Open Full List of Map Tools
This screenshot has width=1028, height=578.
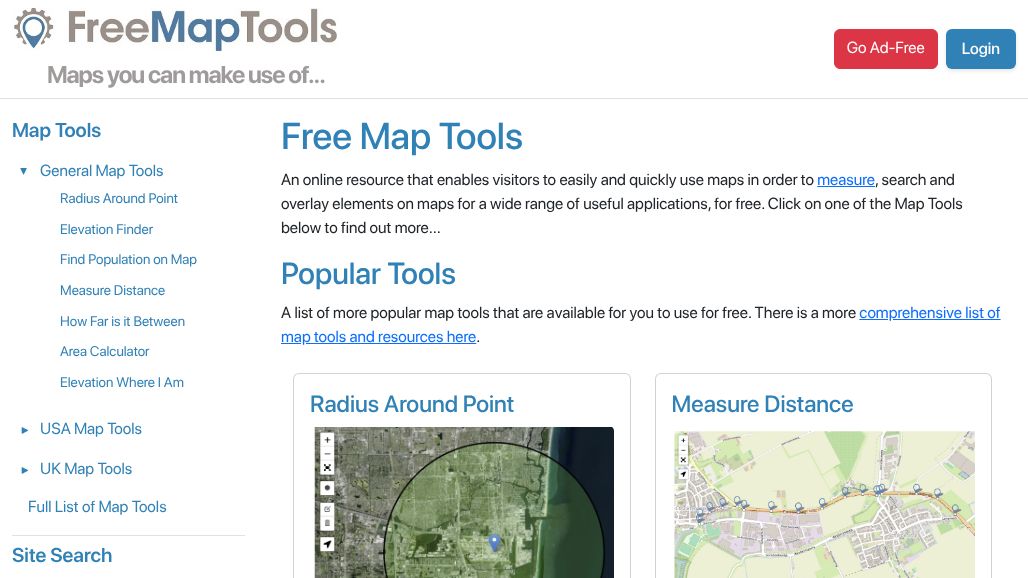(97, 507)
